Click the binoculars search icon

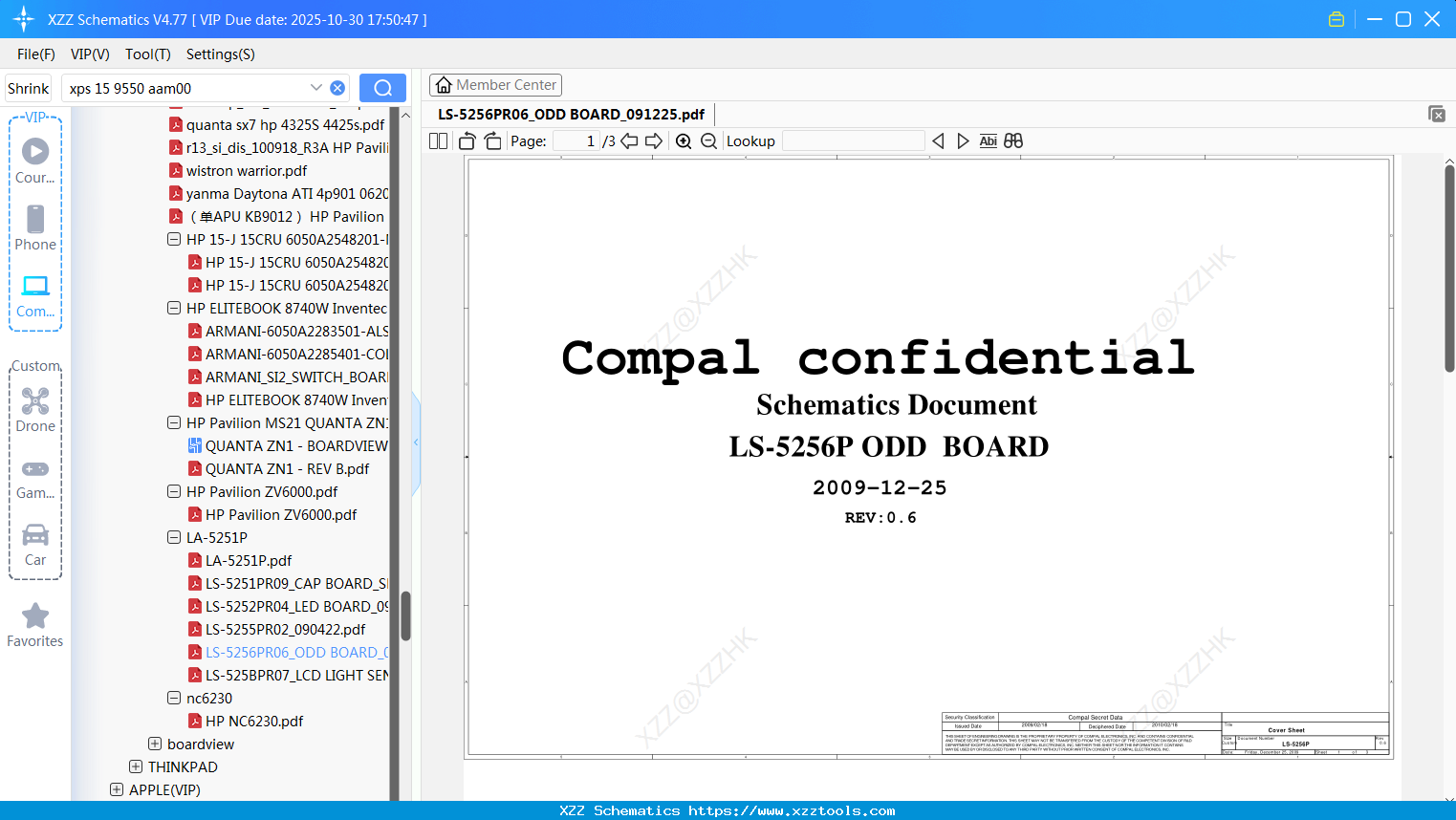click(1013, 140)
